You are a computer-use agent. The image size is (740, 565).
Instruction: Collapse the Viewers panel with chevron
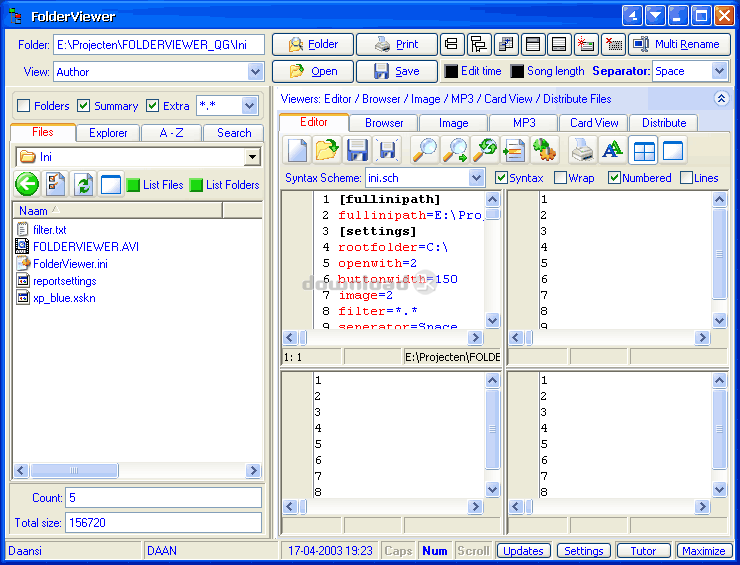point(721,99)
